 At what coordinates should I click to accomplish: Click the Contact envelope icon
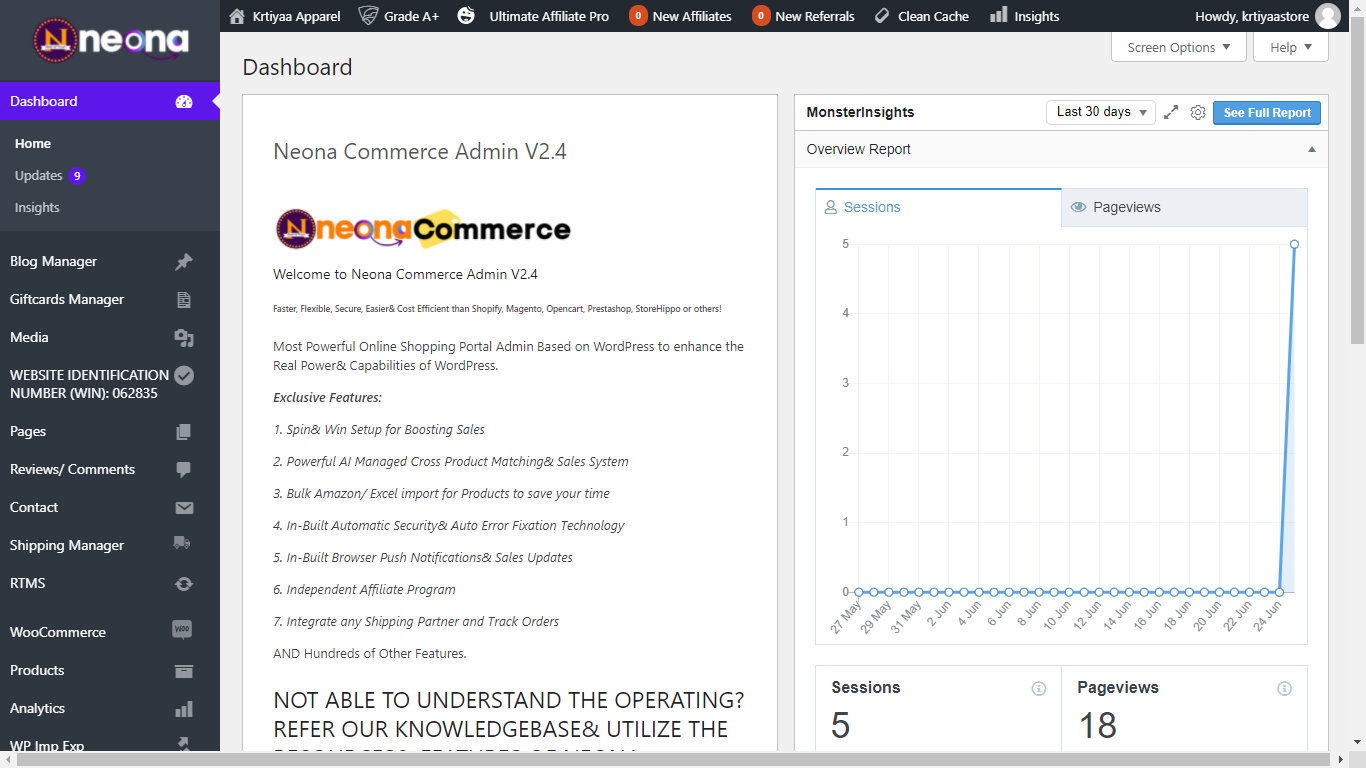tap(184, 507)
